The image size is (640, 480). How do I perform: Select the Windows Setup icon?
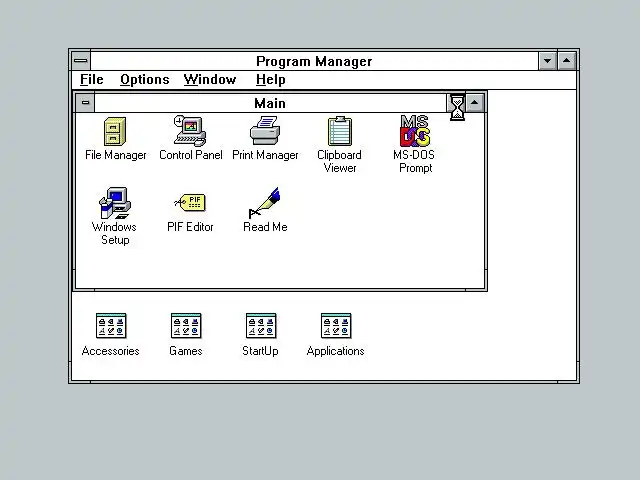coord(115,203)
